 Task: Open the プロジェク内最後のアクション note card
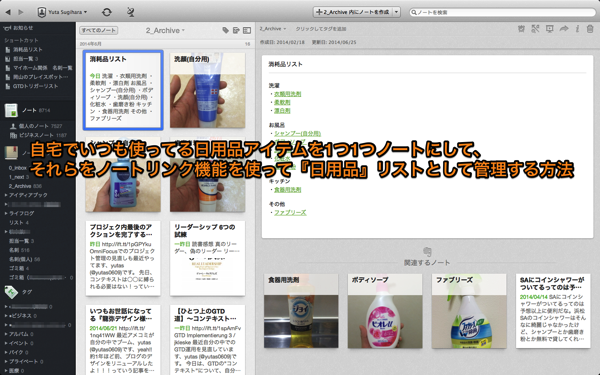(123, 258)
